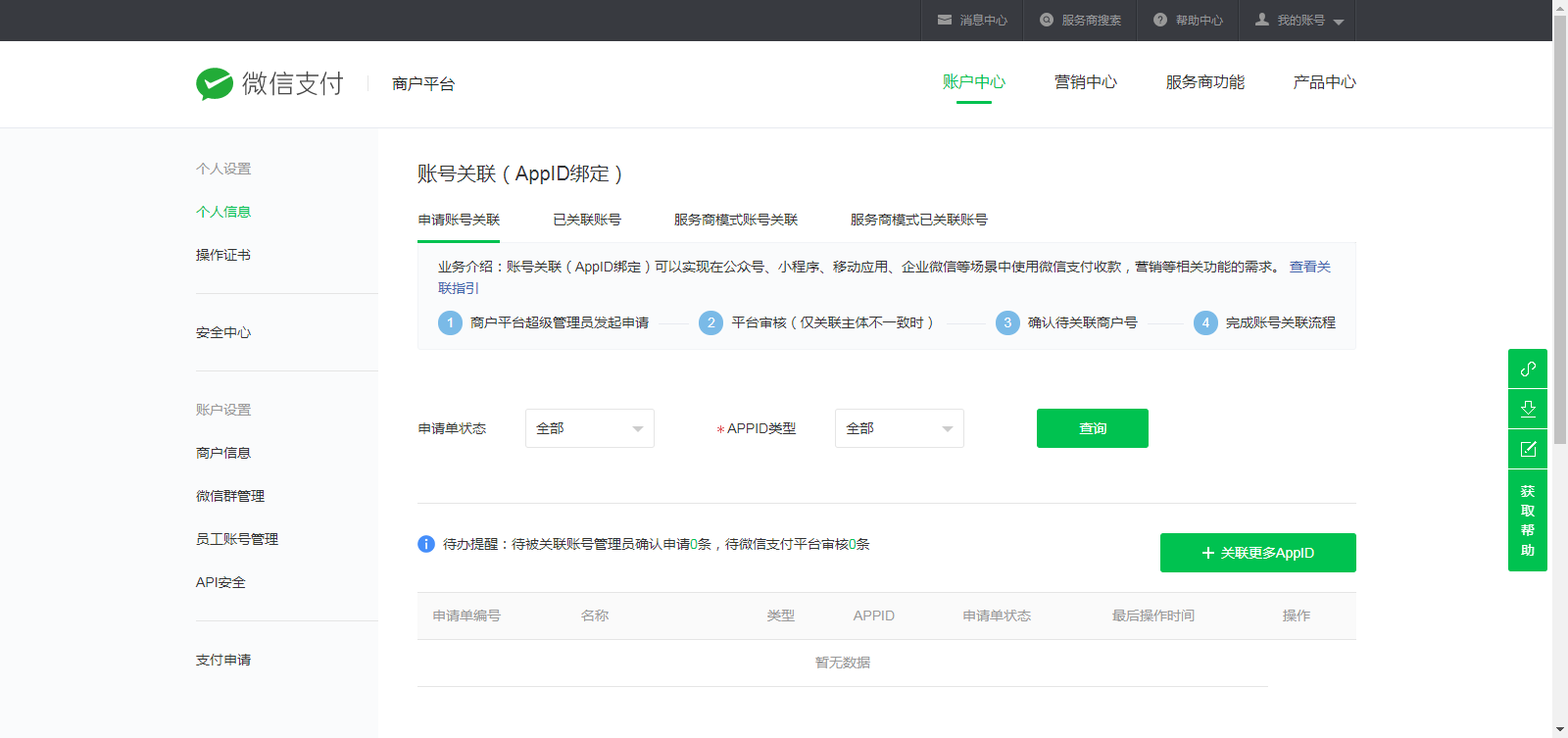1568x738 pixels.
Task: Open 产品中心 top menu
Action: pyautogui.click(x=1325, y=82)
